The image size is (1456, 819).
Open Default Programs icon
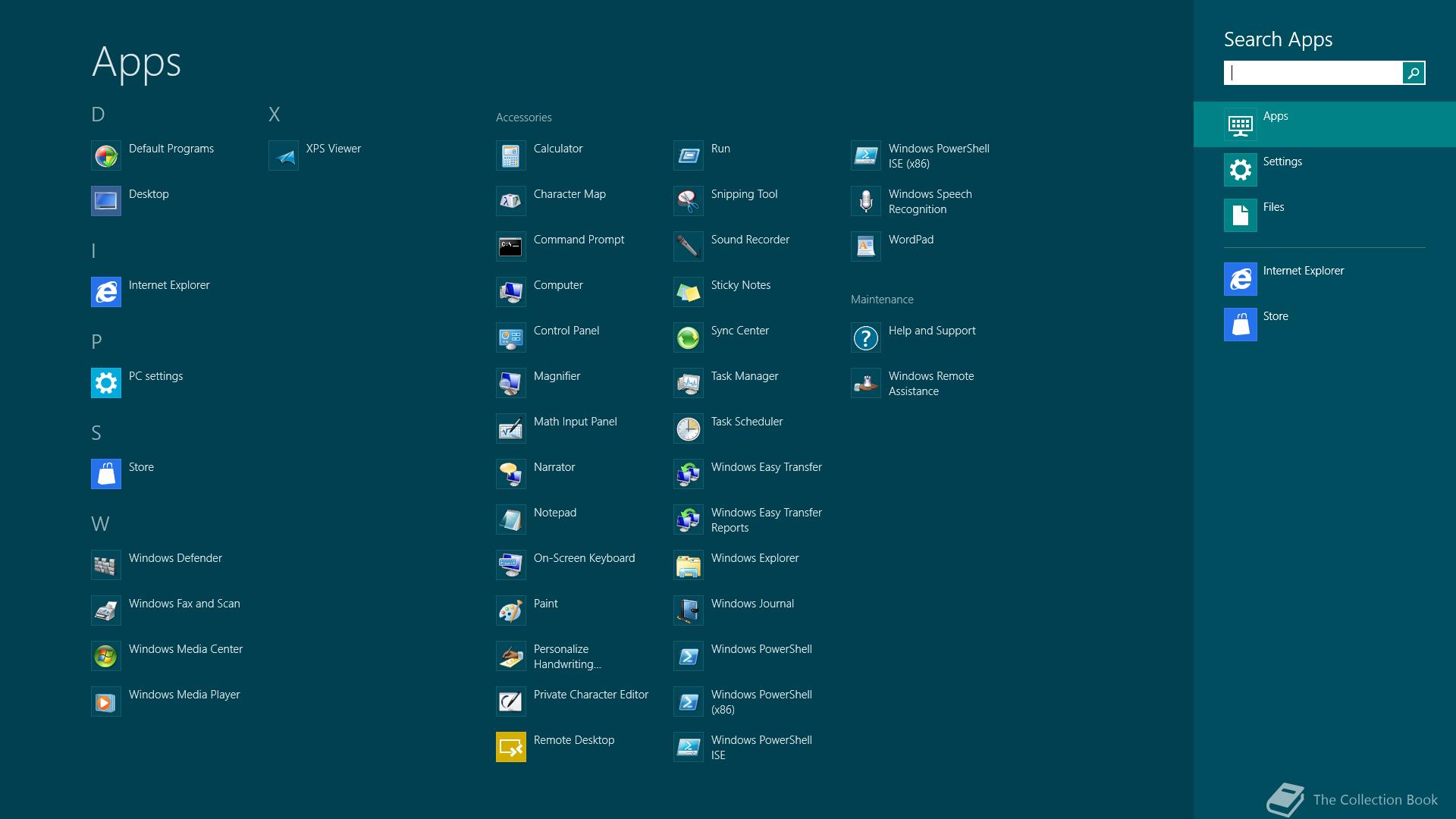[x=105, y=155]
